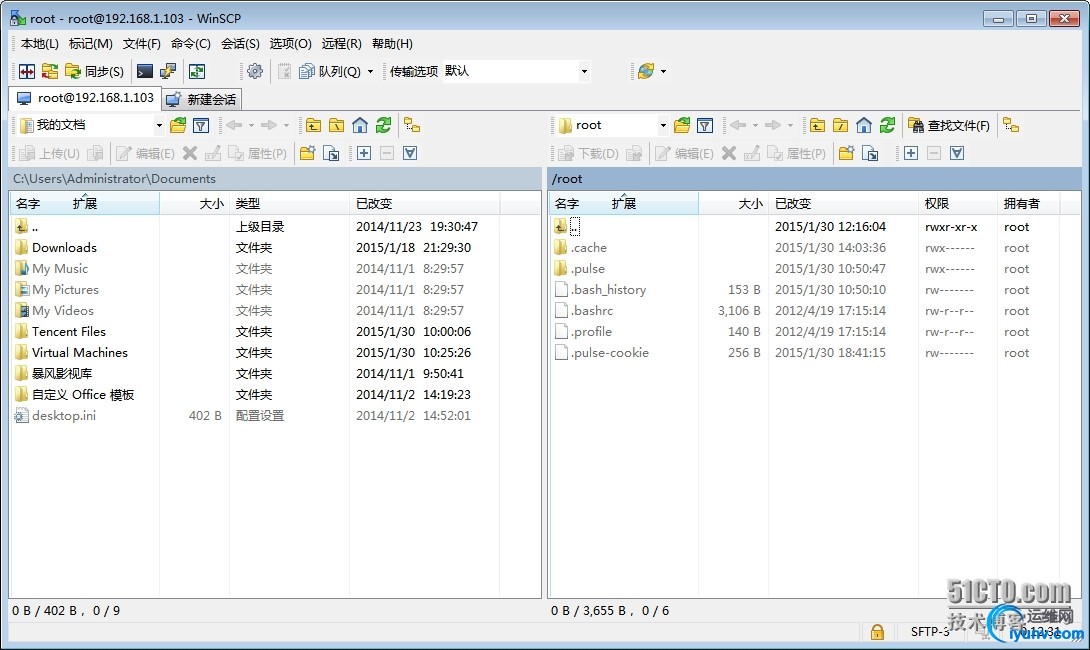Click the home directory icon in local panel
The image size is (1090, 650).
click(359, 125)
